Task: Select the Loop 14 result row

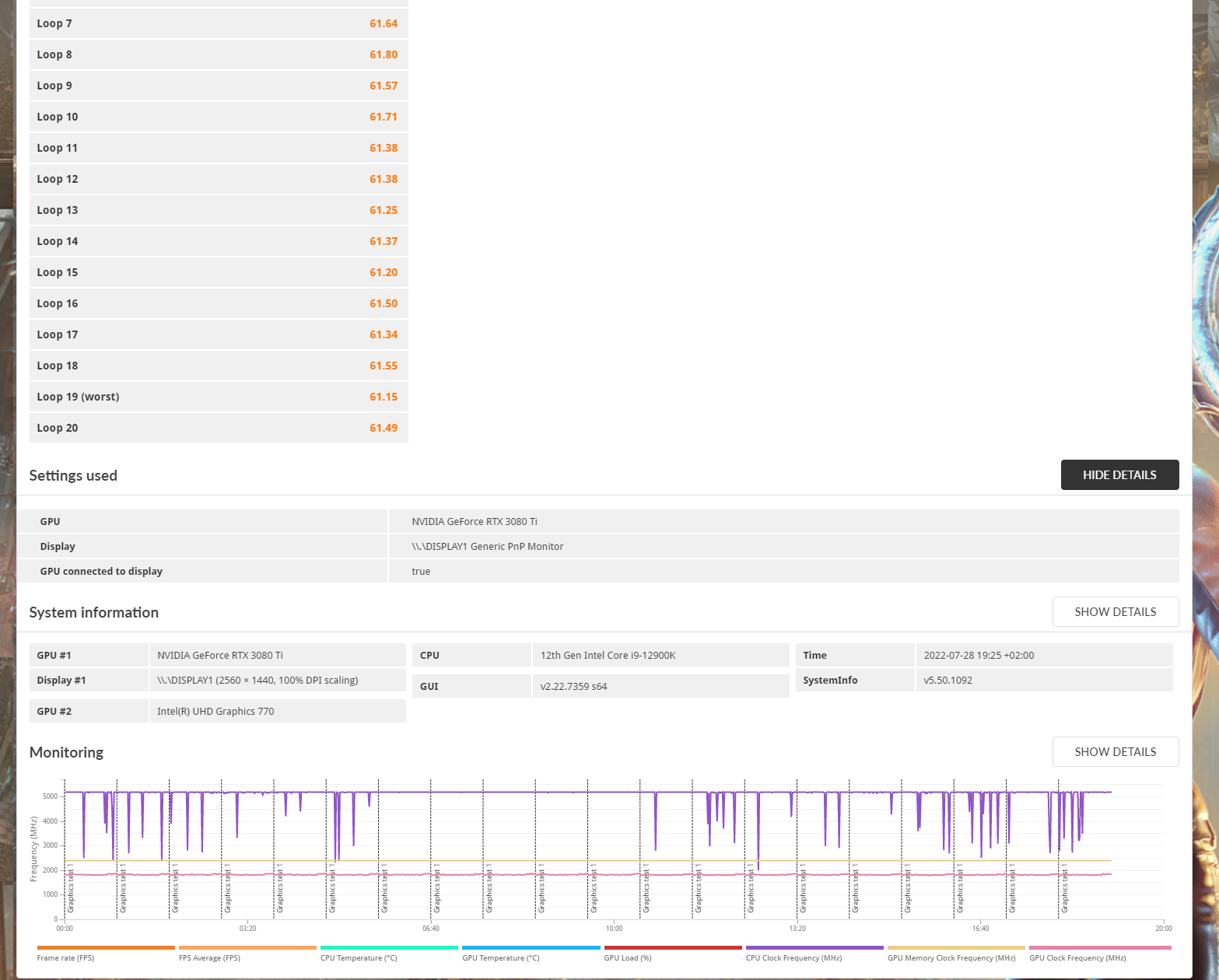Action: [x=219, y=241]
